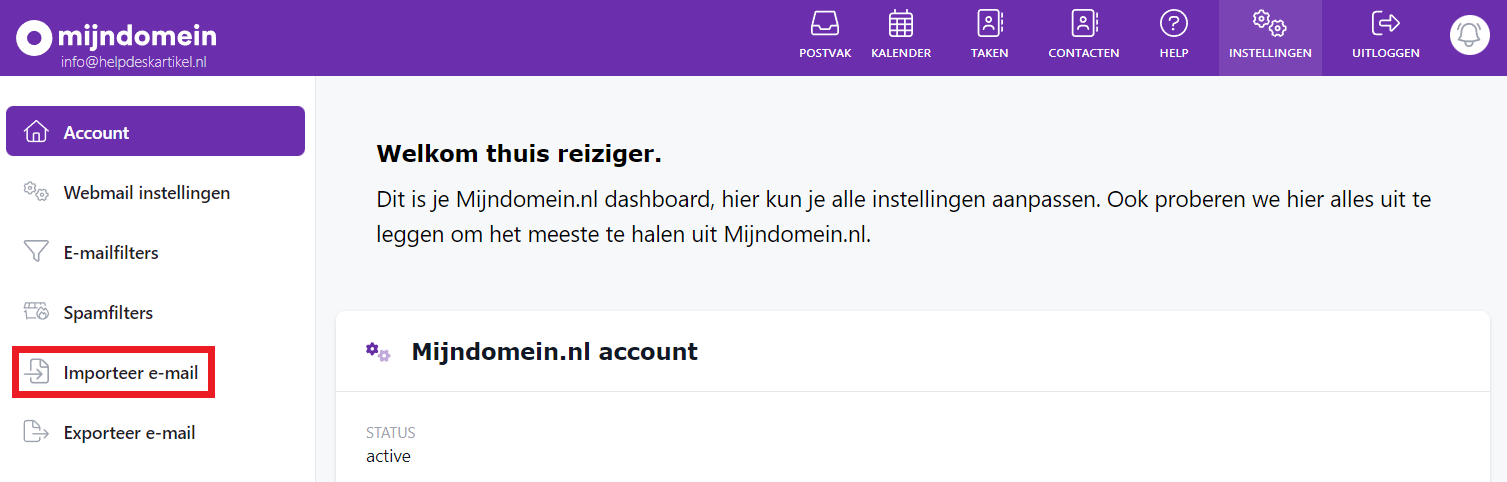Screen dimensions: 1507x482
Task: Open the Contacten address book icon
Action: click(x=1083, y=24)
